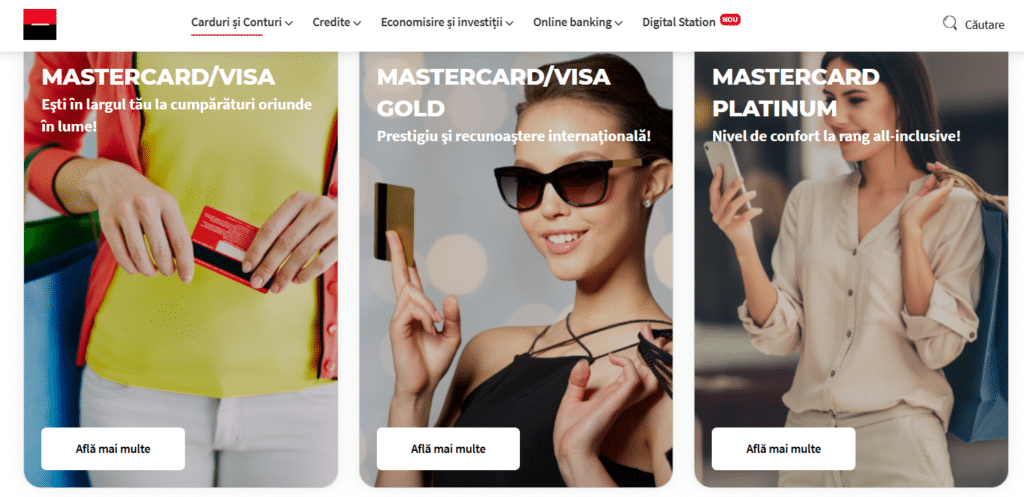Screen dimensions: 1024x497
Task: Click the red and black bank logo
Action: point(40,24)
